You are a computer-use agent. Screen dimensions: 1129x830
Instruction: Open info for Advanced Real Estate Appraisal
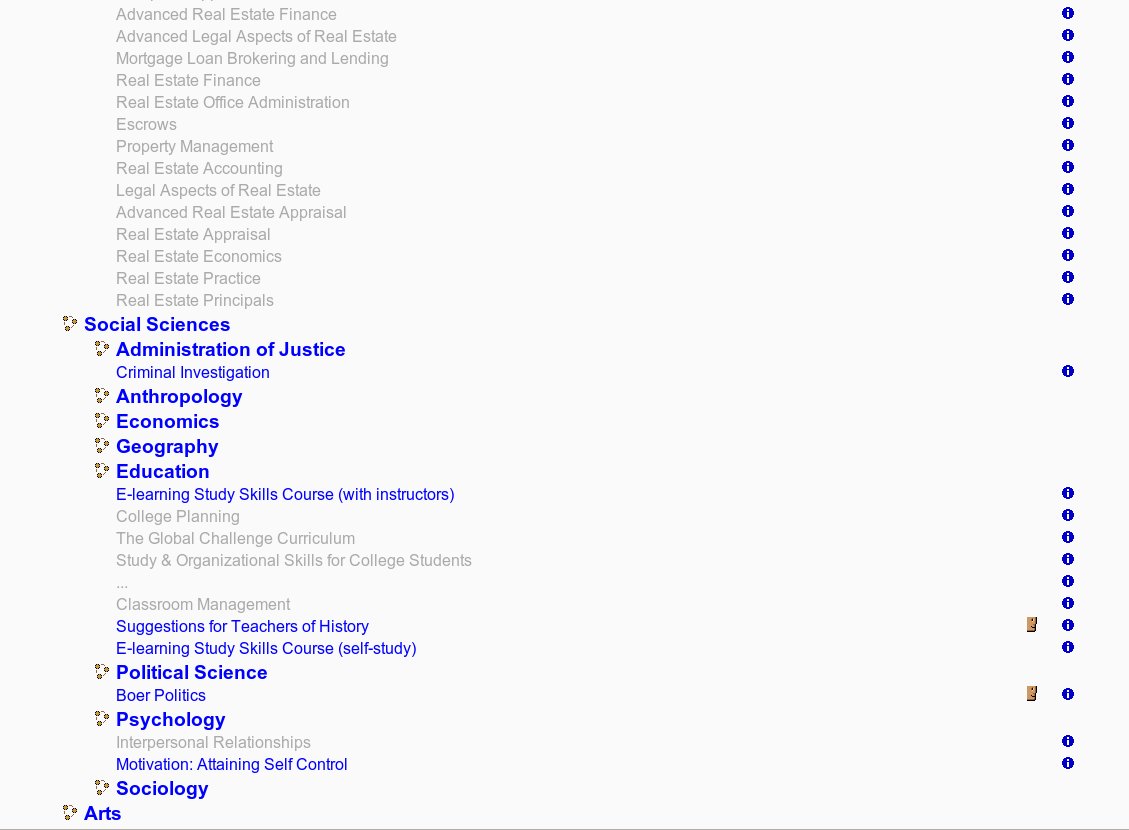(x=1068, y=211)
